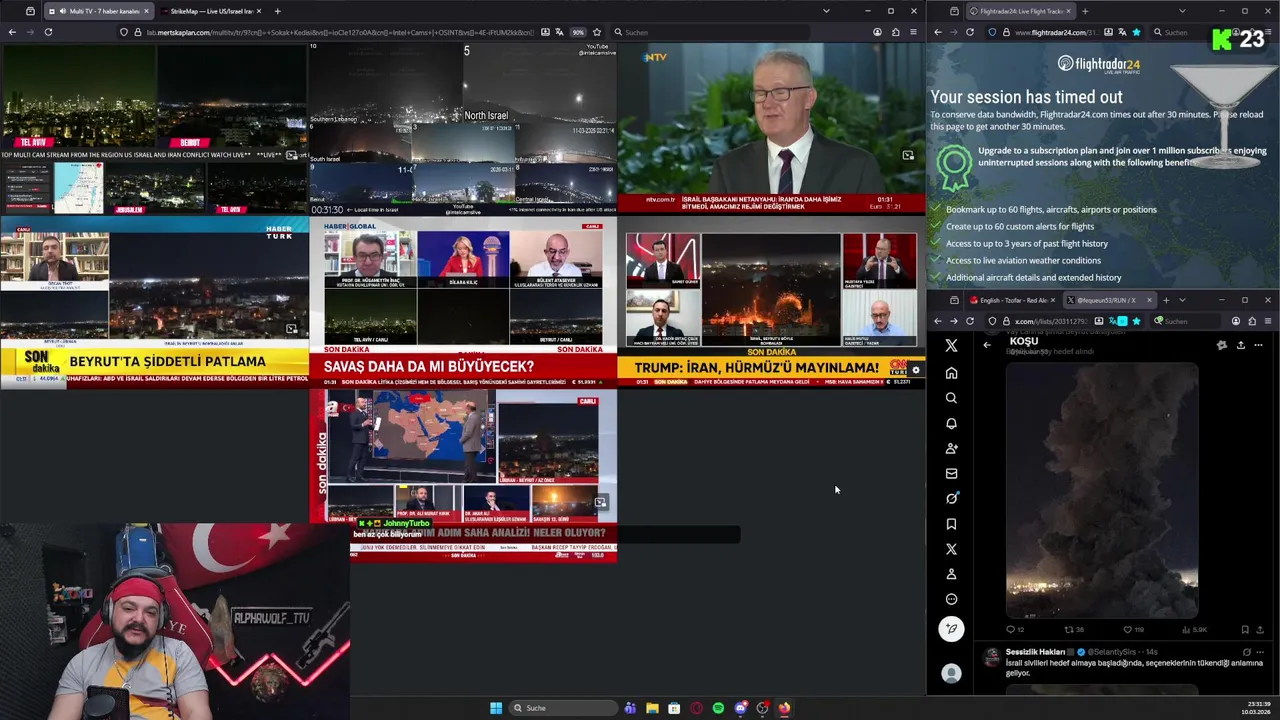The image size is (1280, 720).
Task: Switch to the StrikeMap tab
Action: point(209,11)
